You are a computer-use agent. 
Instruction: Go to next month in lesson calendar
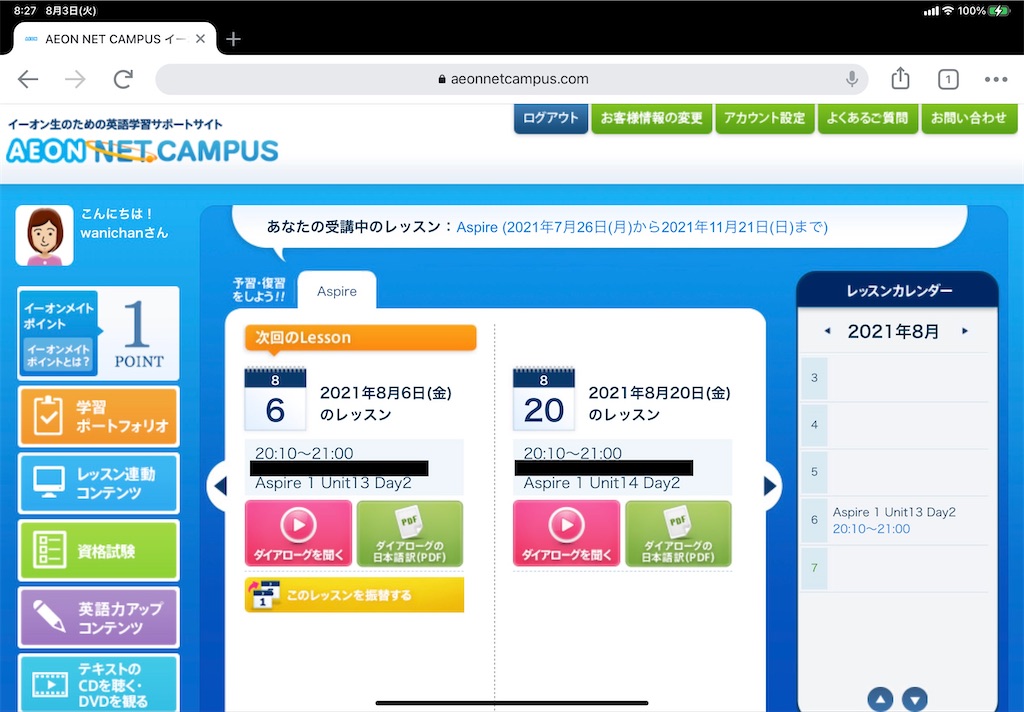point(965,331)
